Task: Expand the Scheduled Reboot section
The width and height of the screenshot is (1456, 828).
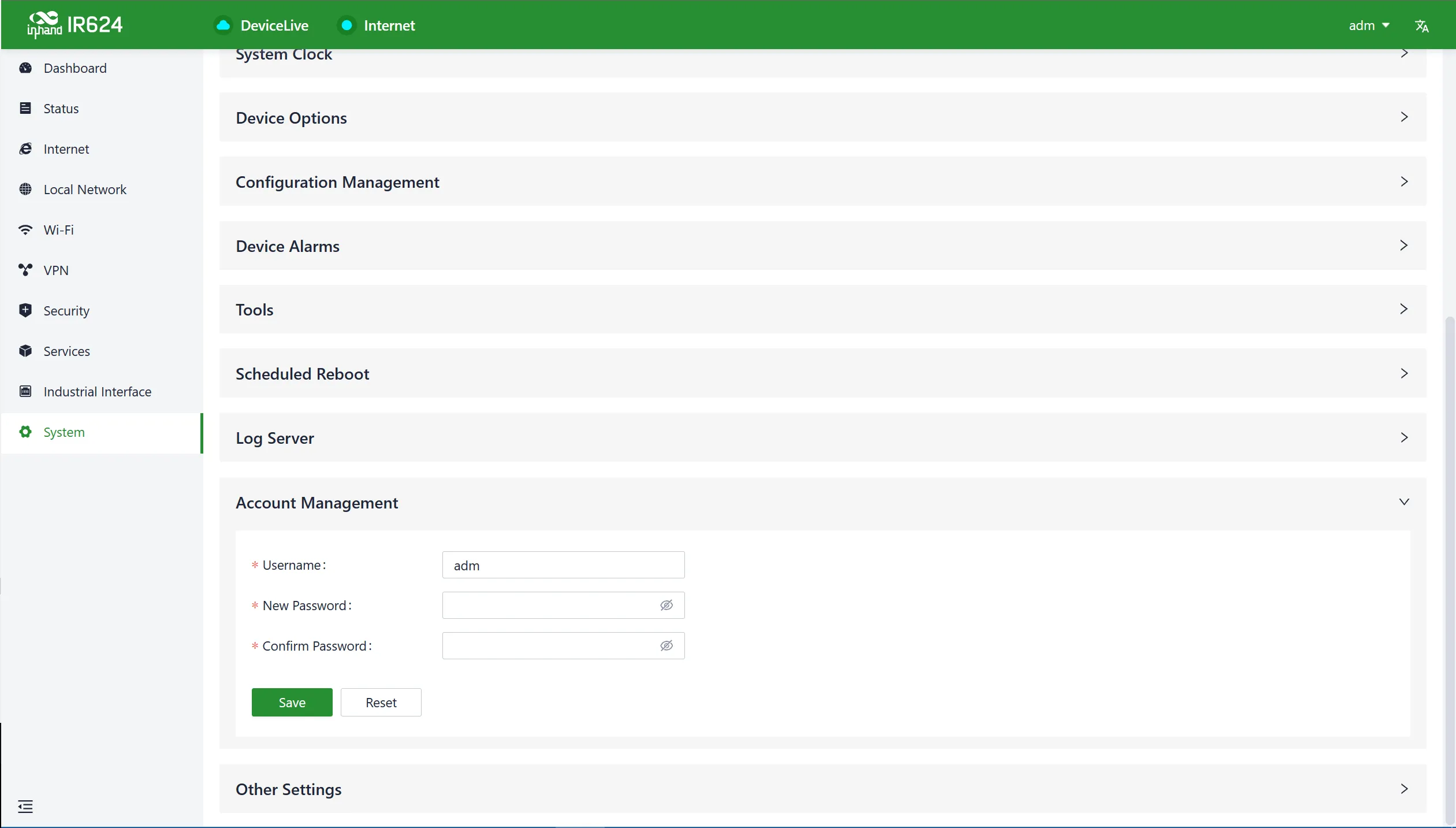Action: coord(822,373)
